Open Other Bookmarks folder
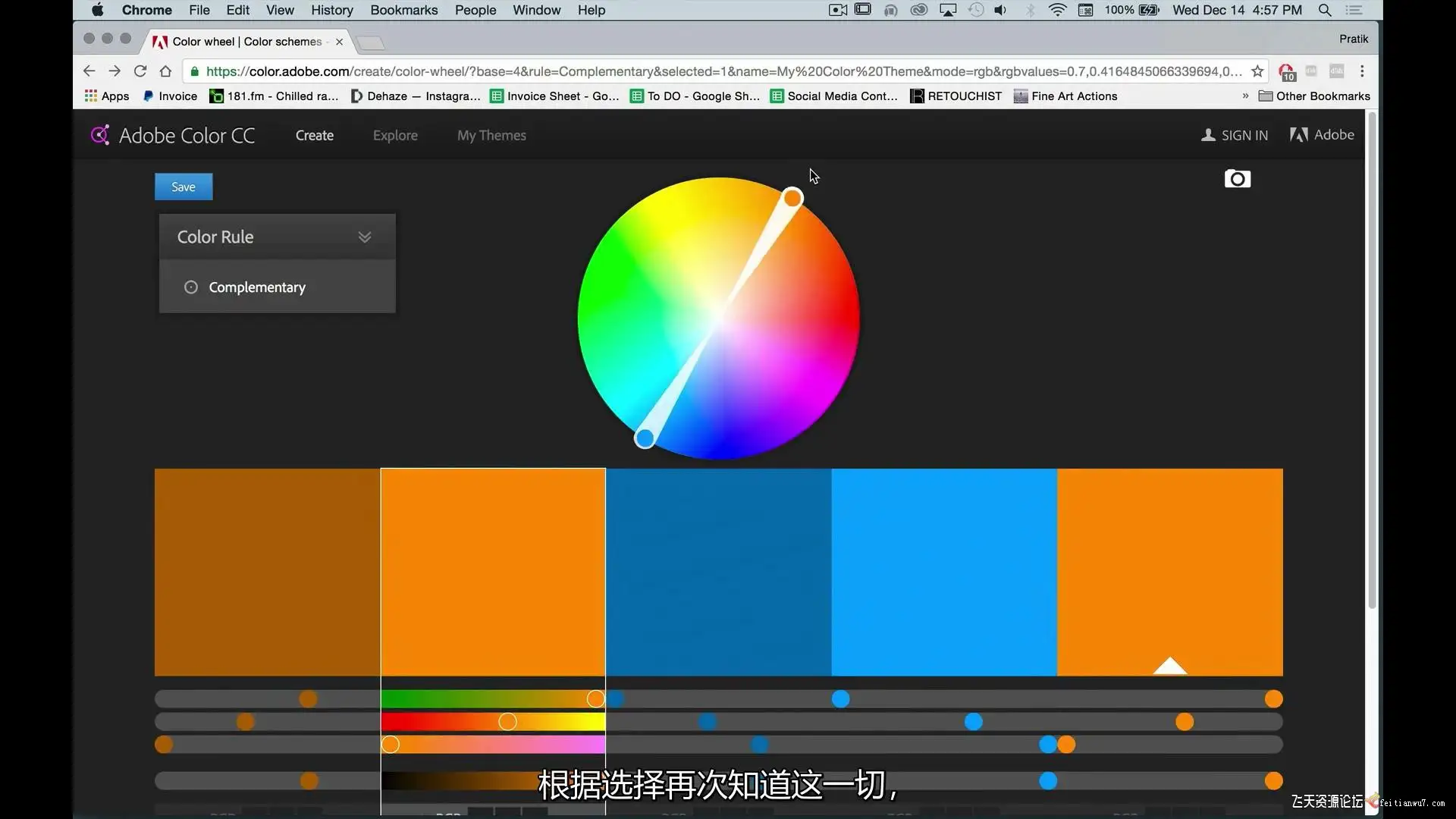Viewport: 1456px width, 819px height. click(x=1314, y=96)
